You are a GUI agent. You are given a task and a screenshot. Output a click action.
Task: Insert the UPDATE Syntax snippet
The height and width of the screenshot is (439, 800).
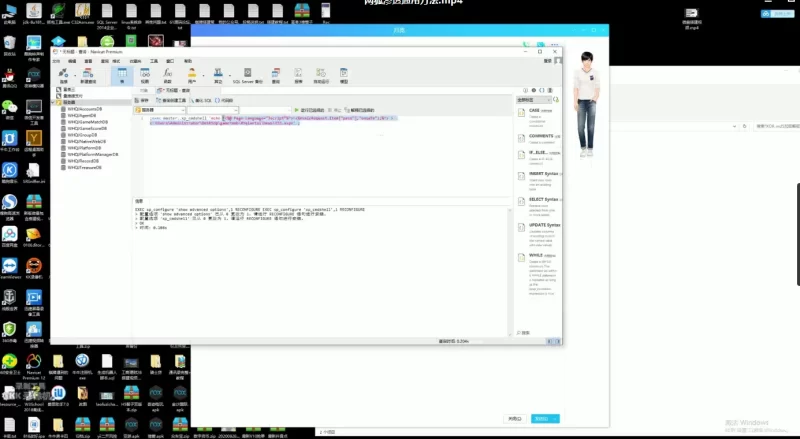coord(539,234)
